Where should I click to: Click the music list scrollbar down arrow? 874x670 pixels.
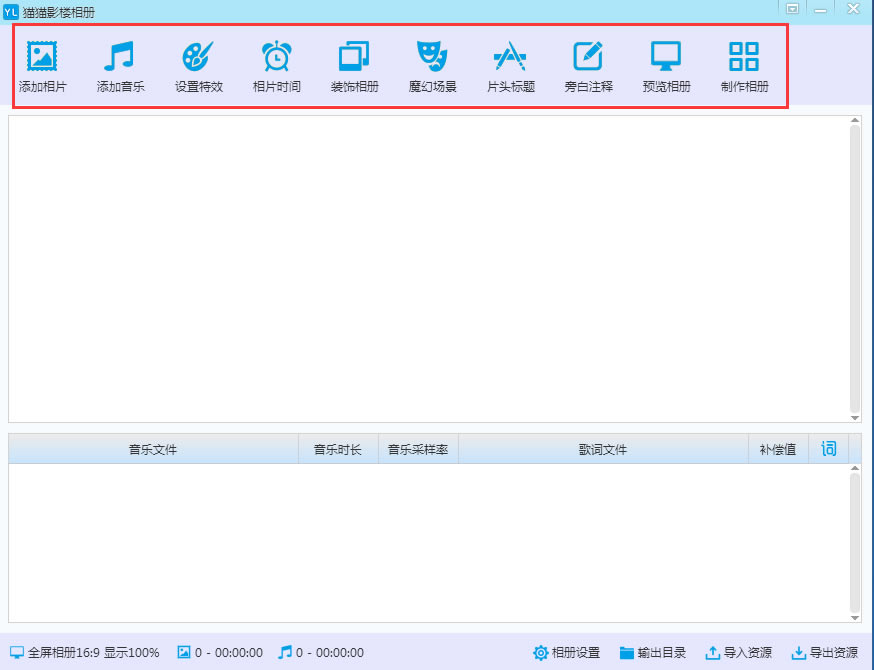855,618
